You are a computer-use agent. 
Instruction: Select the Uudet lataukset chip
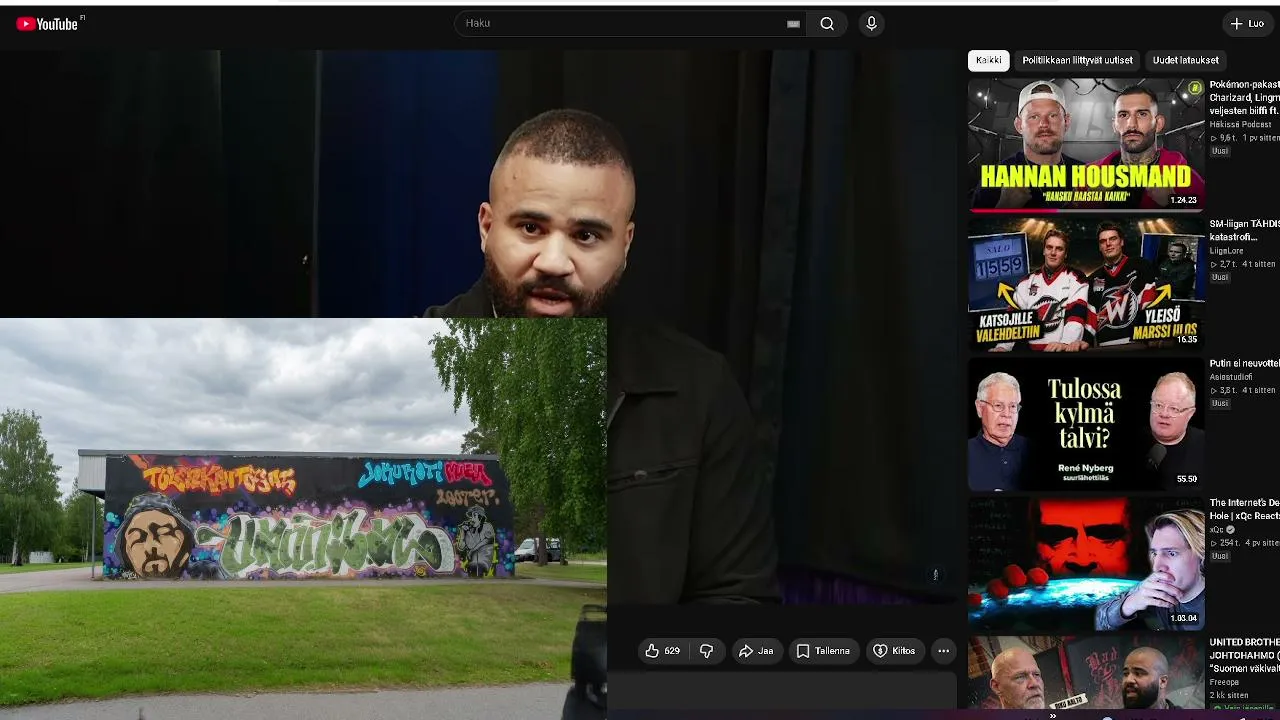pyautogui.click(x=1185, y=60)
